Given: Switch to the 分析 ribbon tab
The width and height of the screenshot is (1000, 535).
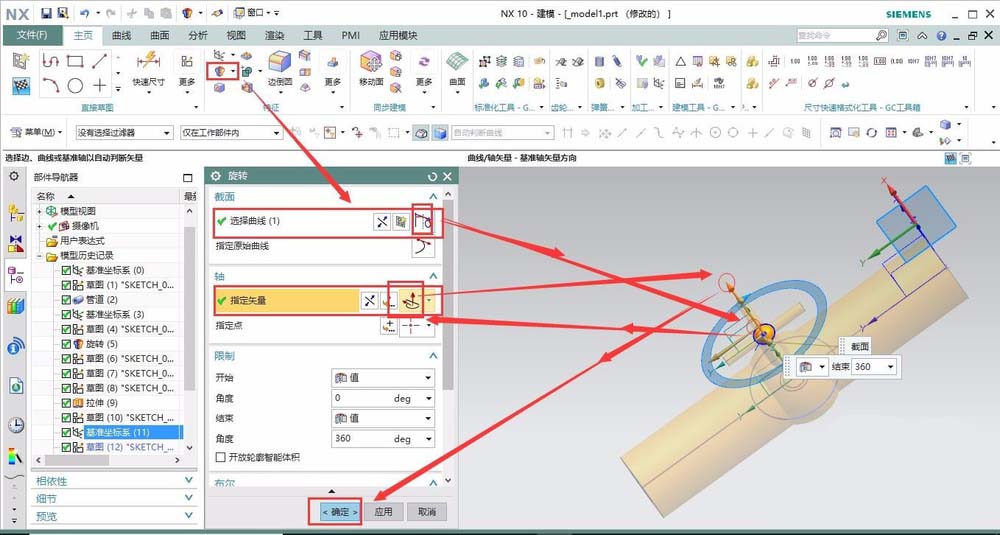Looking at the screenshot, I should (198, 36).
